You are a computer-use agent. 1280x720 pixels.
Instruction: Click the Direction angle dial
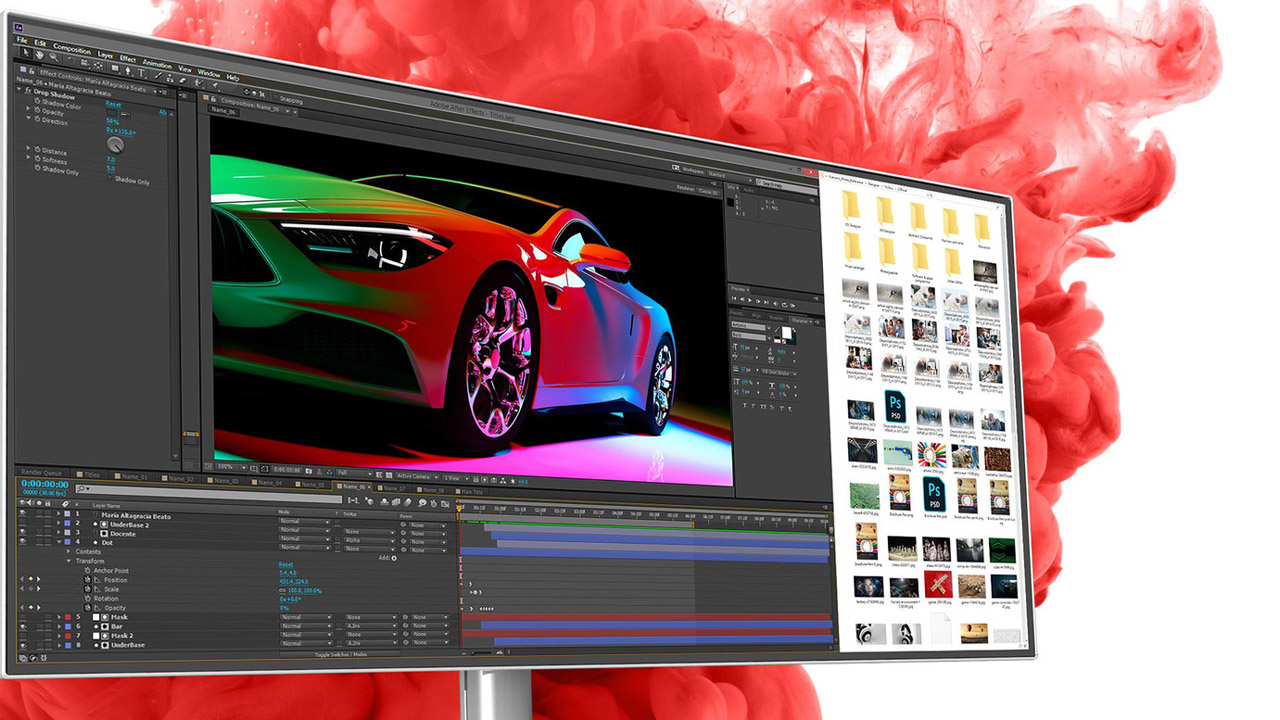tap(115, 145)
